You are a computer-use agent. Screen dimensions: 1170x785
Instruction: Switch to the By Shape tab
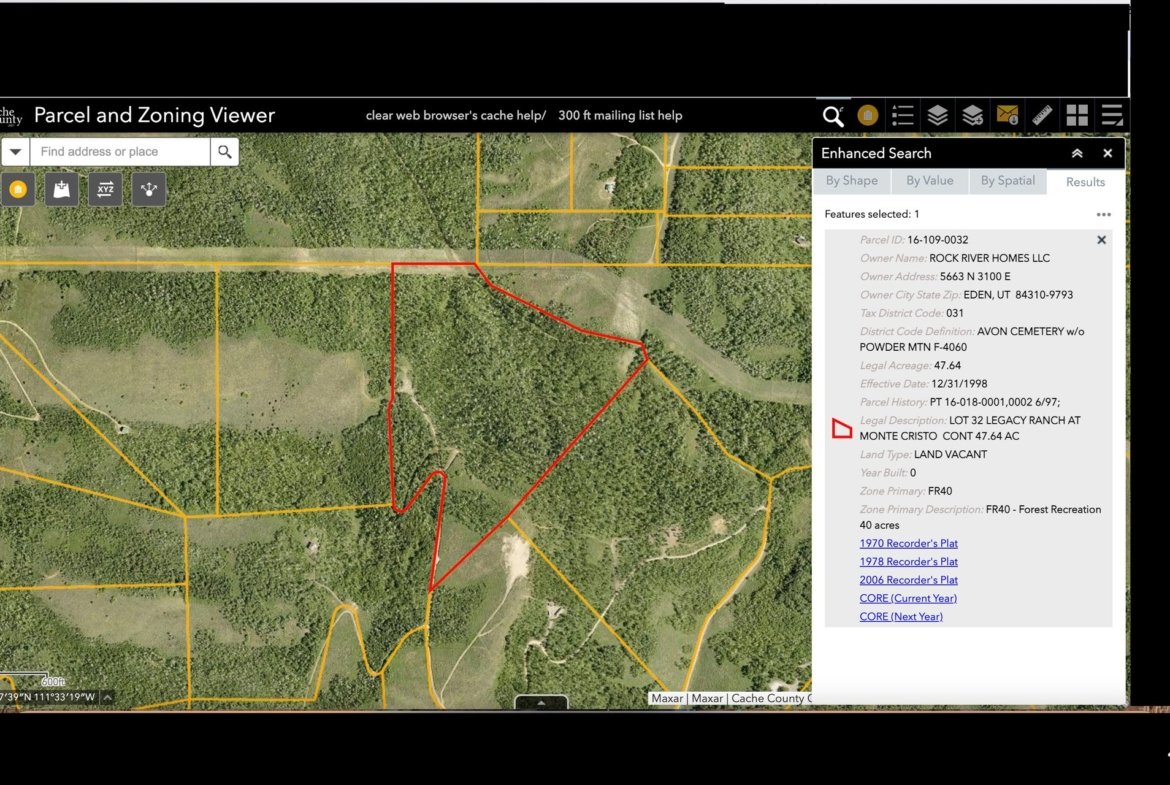tap(851, 181)
